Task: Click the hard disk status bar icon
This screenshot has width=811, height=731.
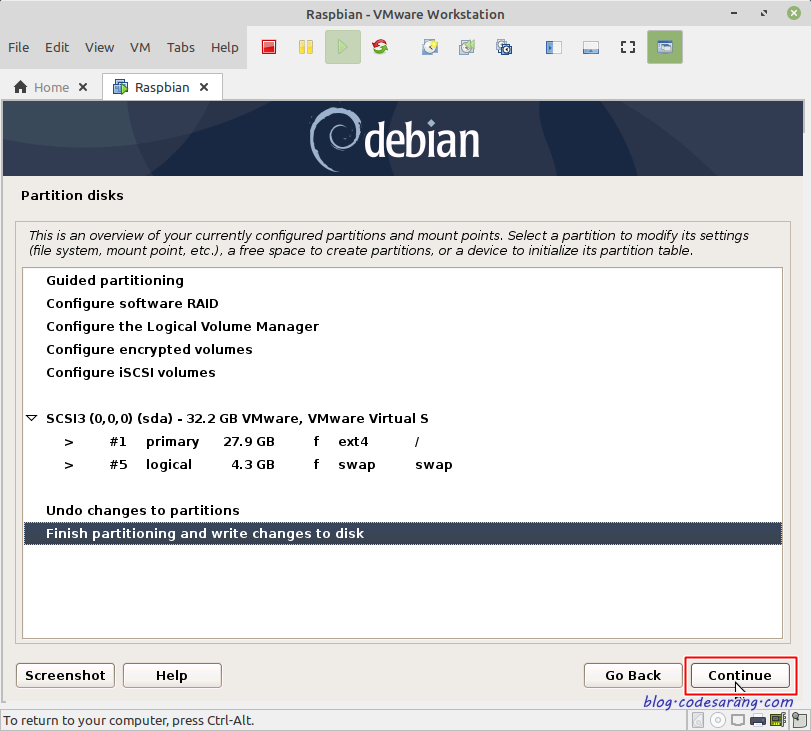Action: tap(698, 720)
